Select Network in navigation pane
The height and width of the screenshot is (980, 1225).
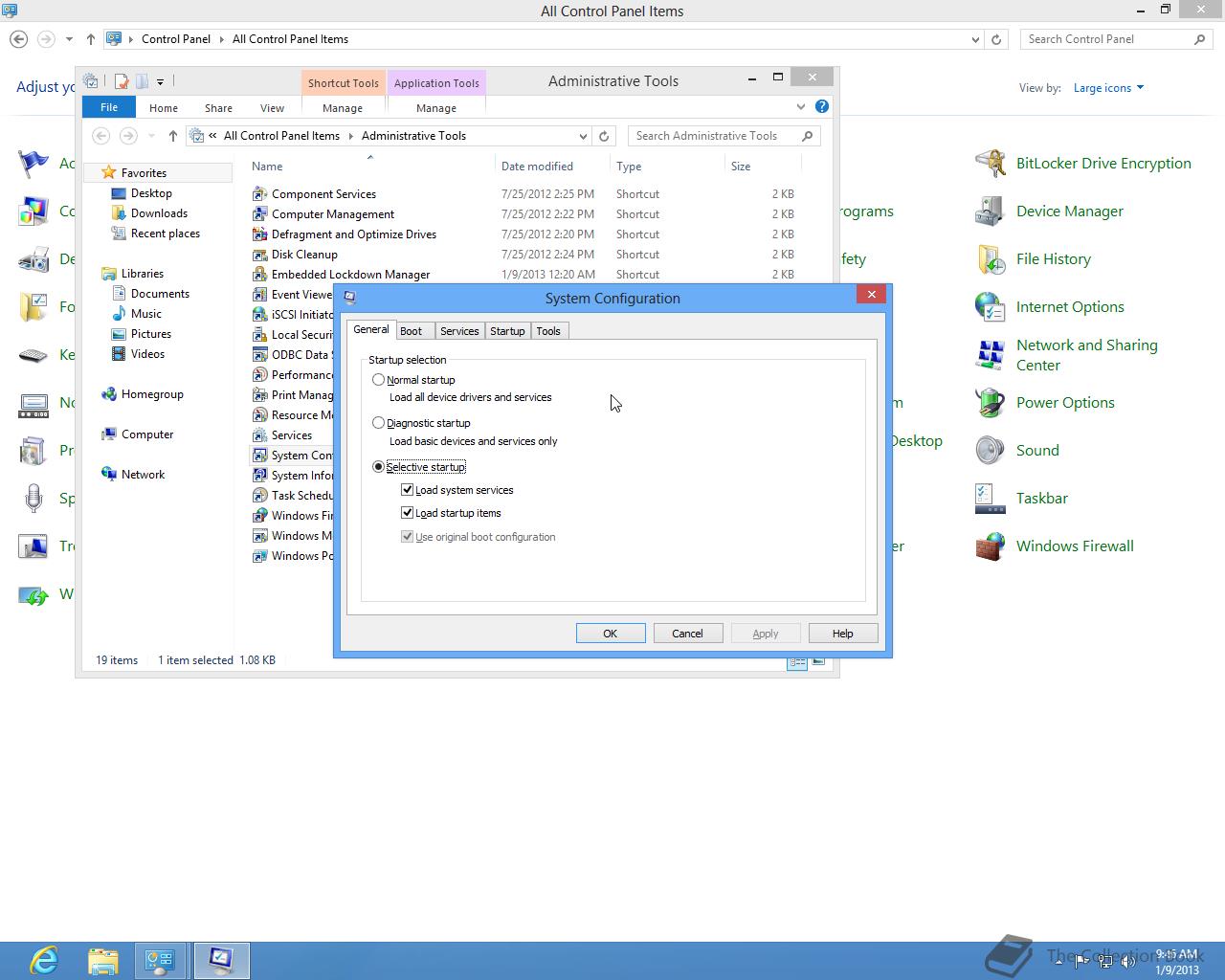point(143,475)
